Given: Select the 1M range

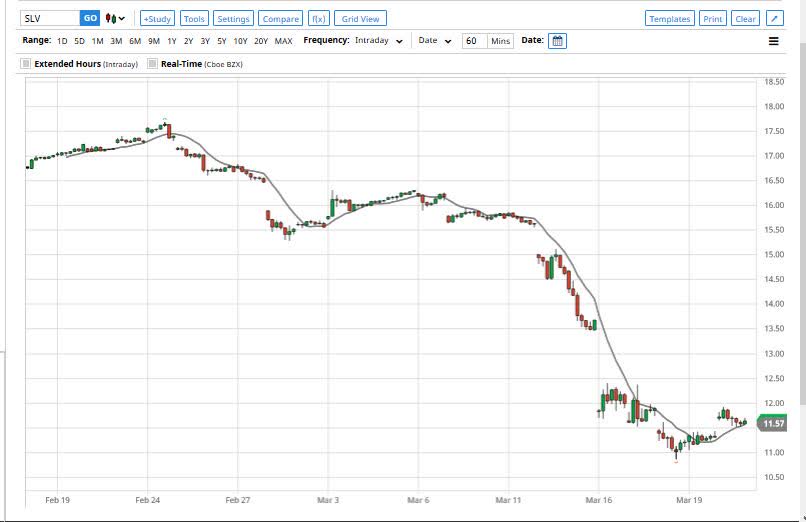Looking at the screenshot, I should pos(97,41).
